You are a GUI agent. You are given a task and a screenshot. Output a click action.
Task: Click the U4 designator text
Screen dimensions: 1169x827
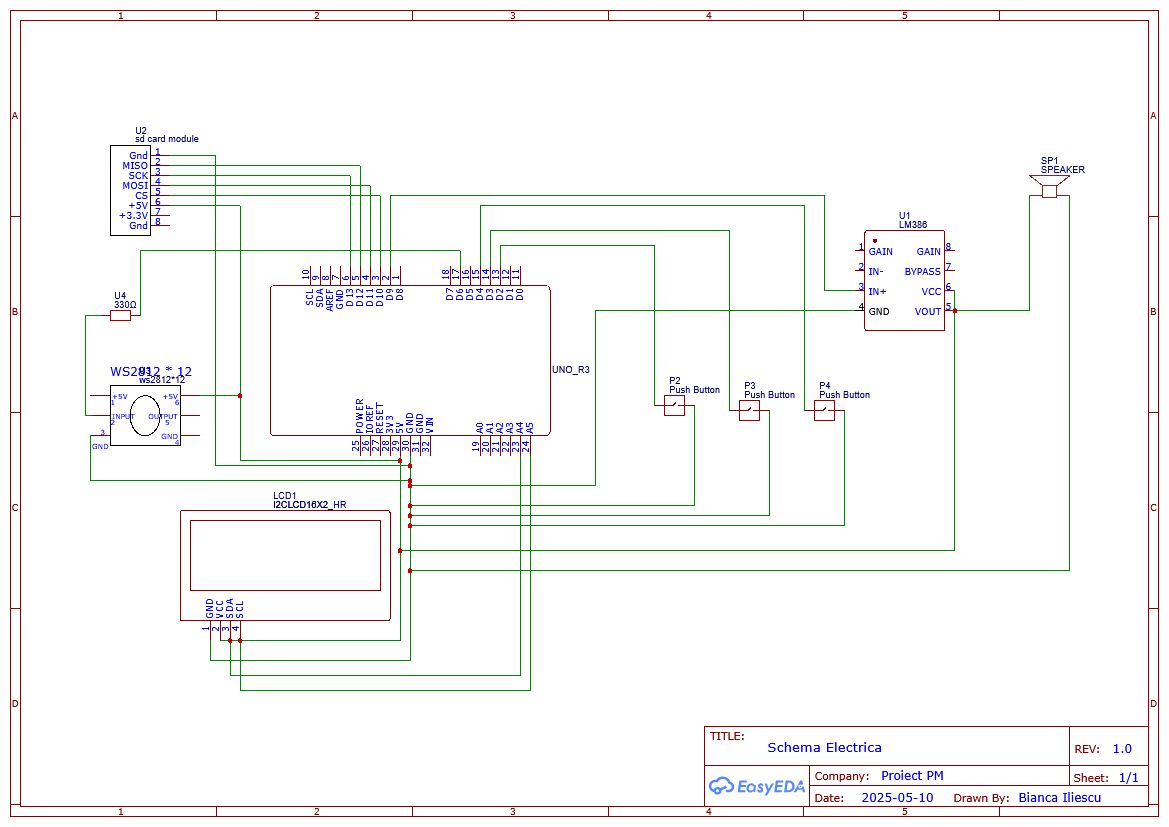[x=120, y=296]
